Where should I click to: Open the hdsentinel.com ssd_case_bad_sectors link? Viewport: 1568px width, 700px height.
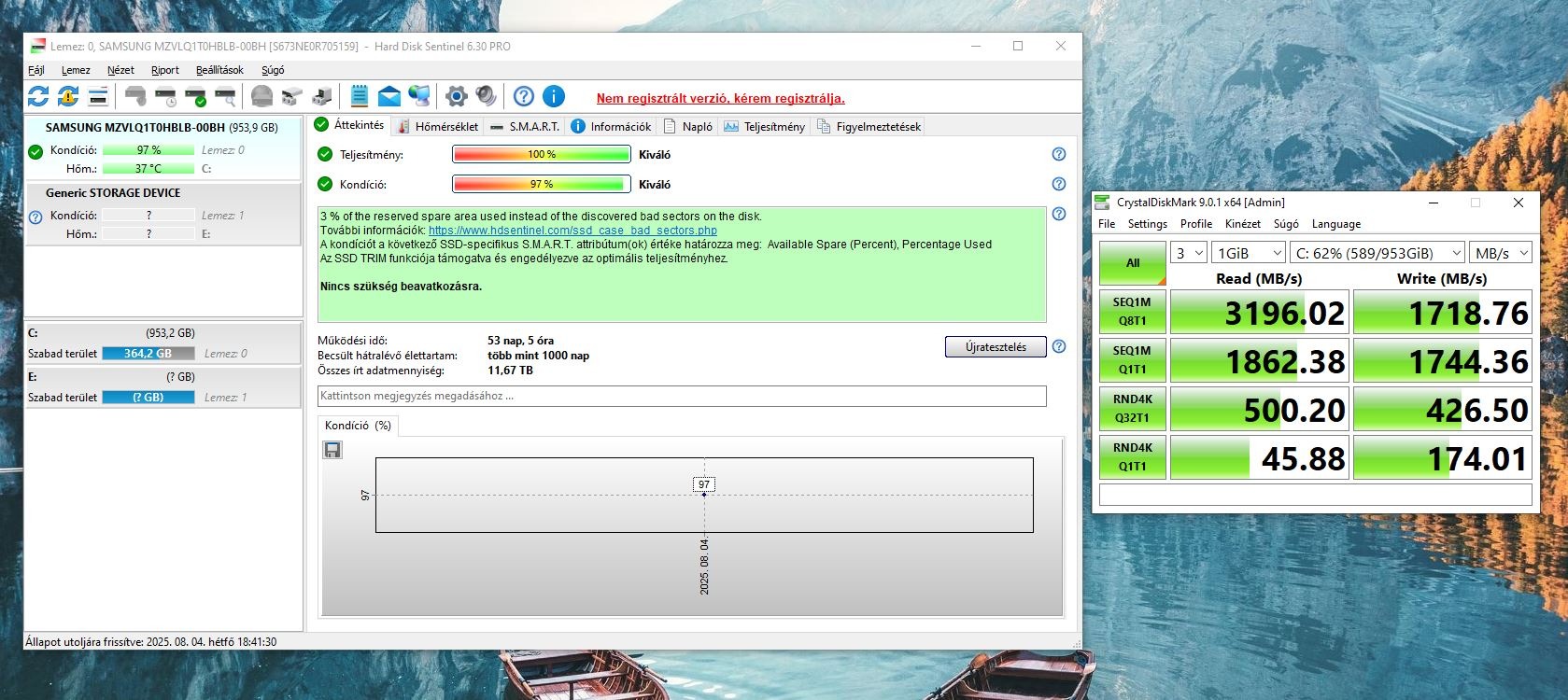pyautogui.click(x=572, y=231)
